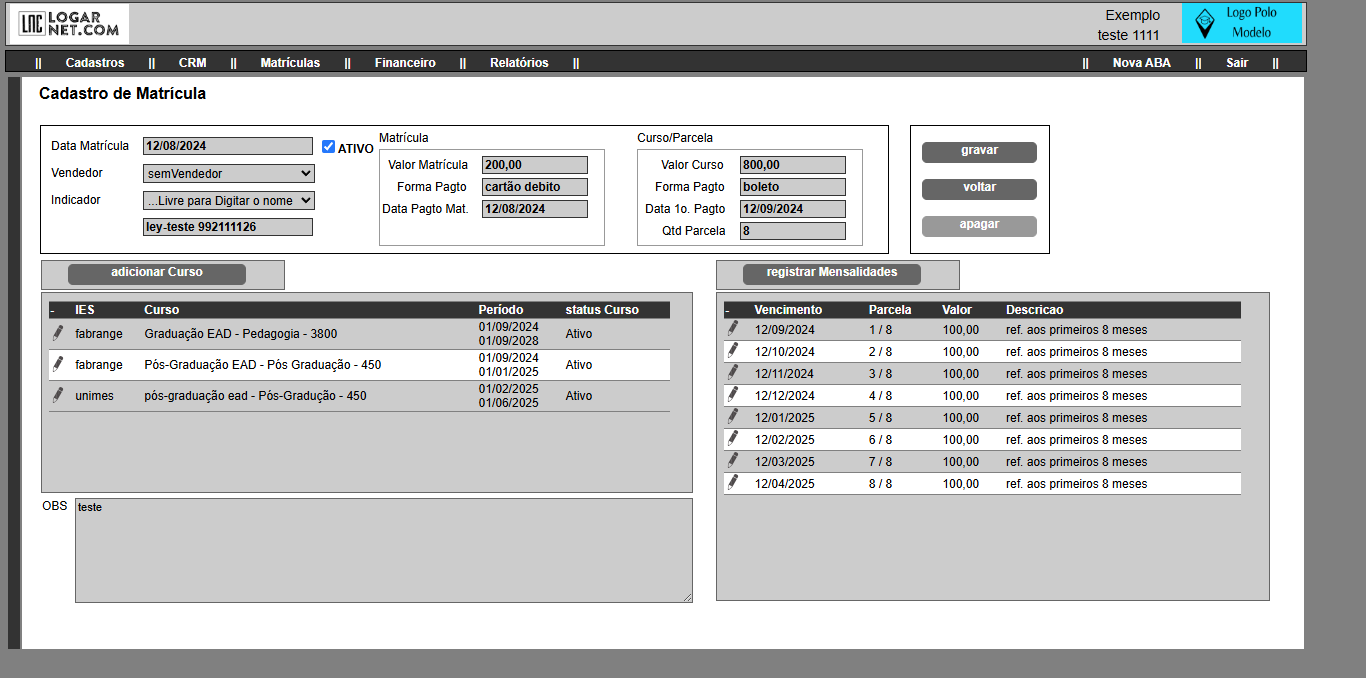Image resolution: width=1366 pixels, height=678 pixels.
Task: Open the Vendedor dropdown
Action: (x=228, y=173)
